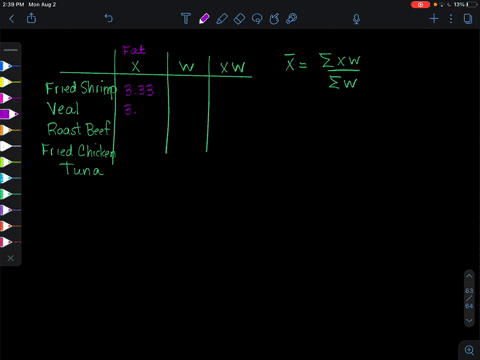480x360 pixels.
Task: Pick the crimson pen
Action: click(x=10, y=242)
